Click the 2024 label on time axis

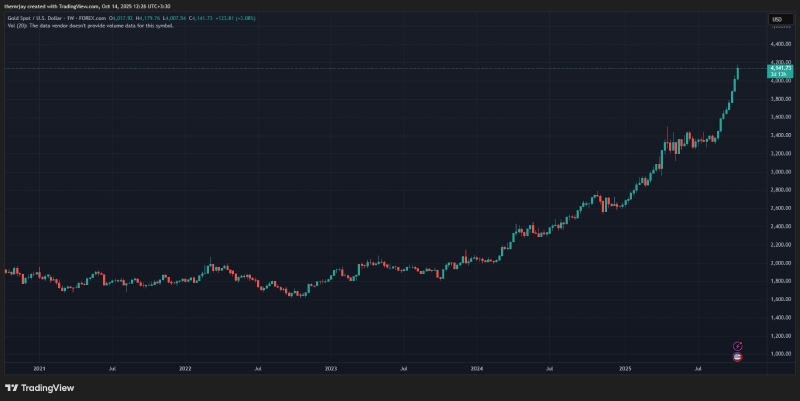477,368
